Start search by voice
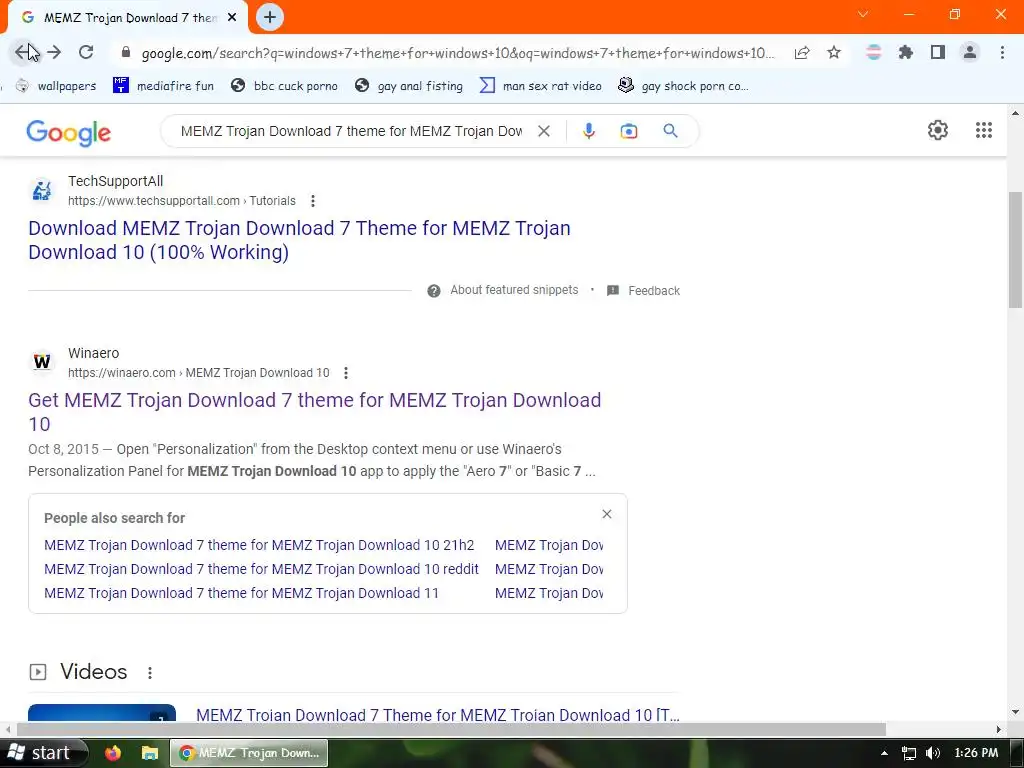Viewport: 1024px width, 768px height. (x=588, y=131)
